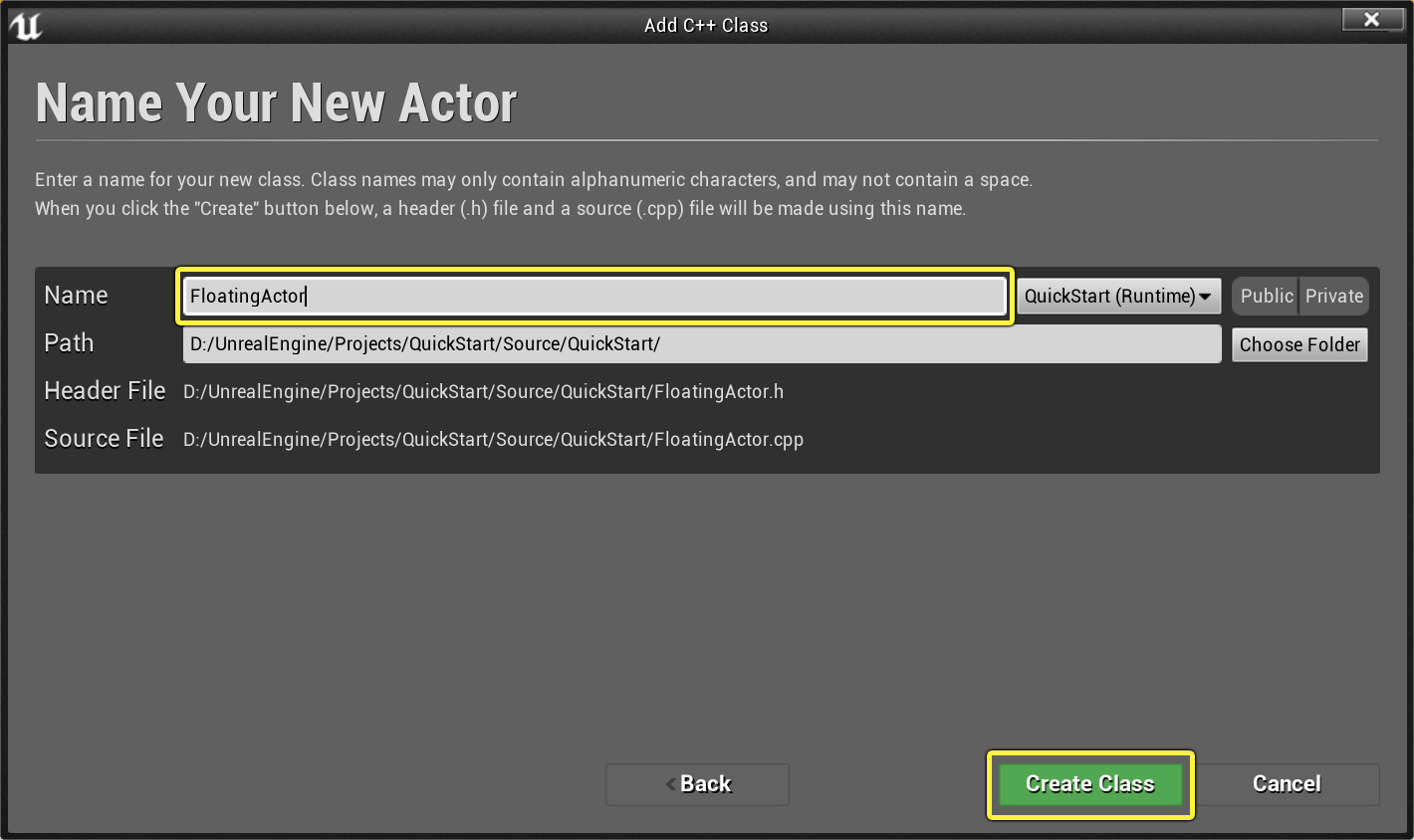Focus the Name field containing FloatingActor
1414x840 pixels.
594,296
